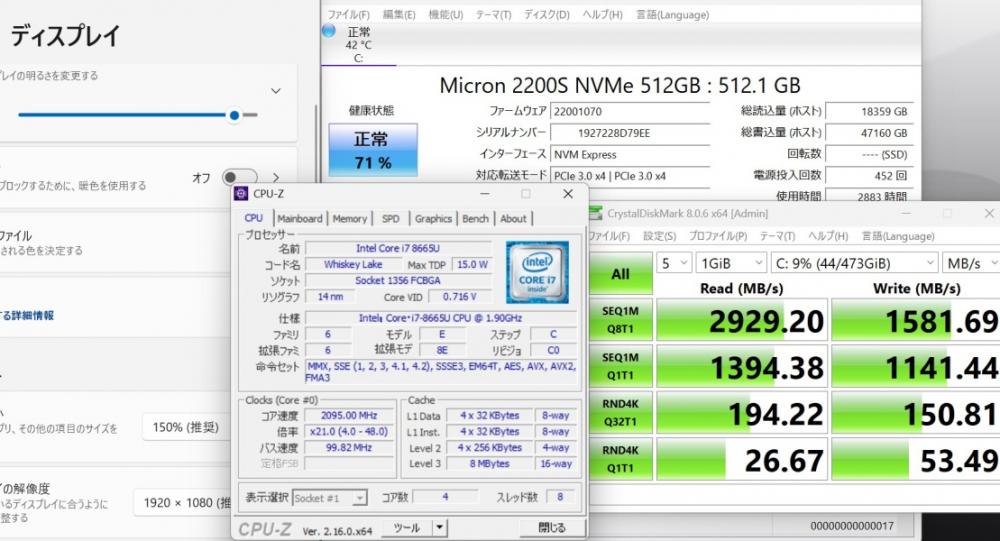
Task: Switch to the Graphics tab in CPU-Z
Action: pos(433,218)
